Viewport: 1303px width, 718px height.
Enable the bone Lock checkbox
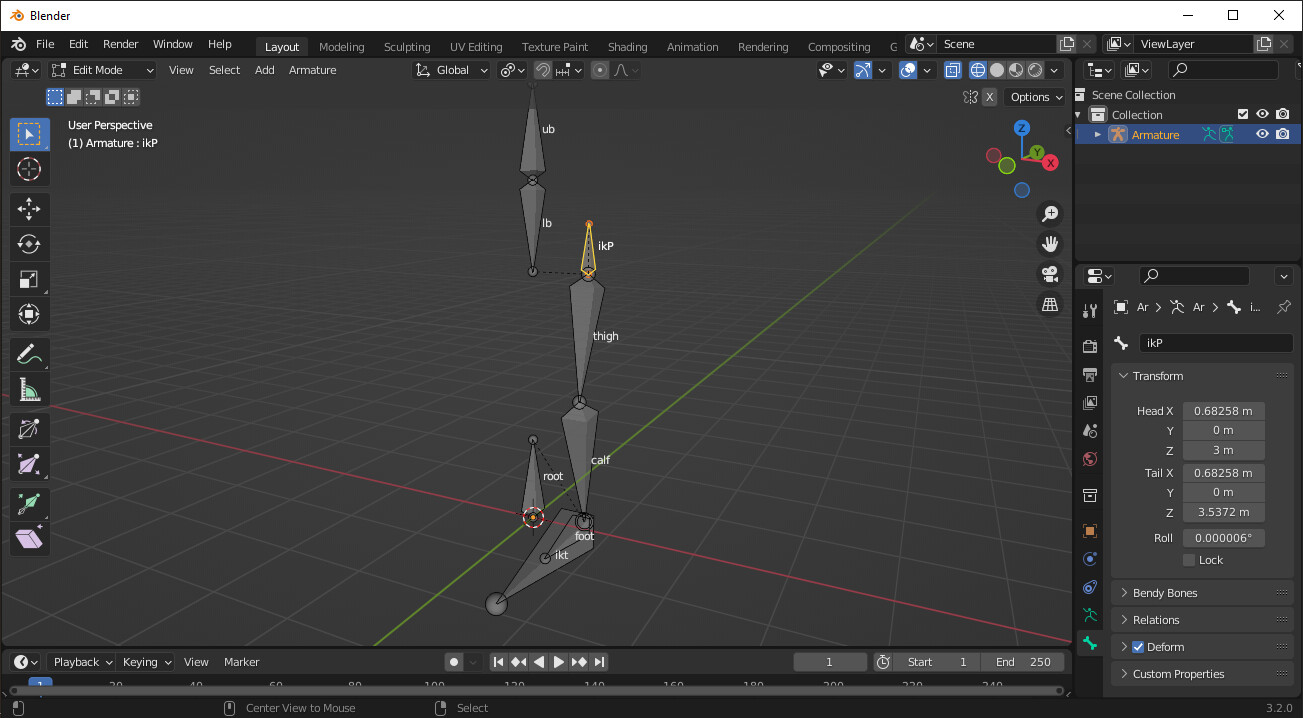1189,560
